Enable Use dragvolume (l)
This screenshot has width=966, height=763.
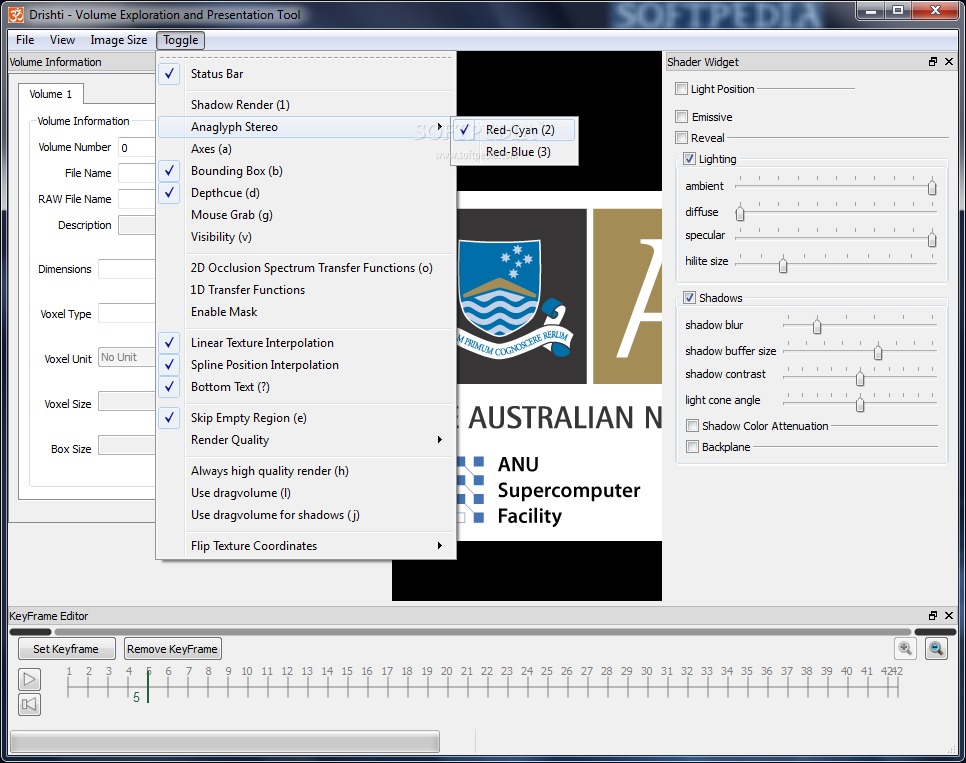(x=306, y=493)
